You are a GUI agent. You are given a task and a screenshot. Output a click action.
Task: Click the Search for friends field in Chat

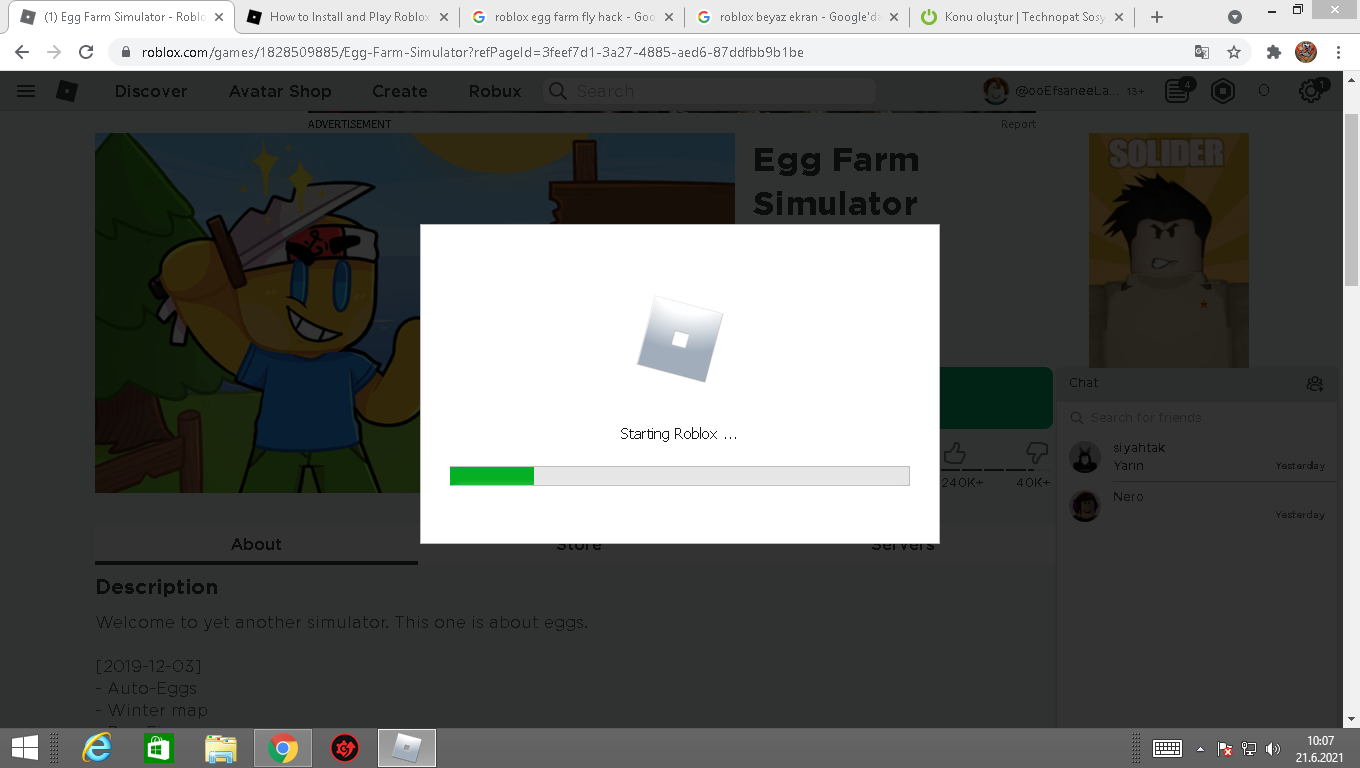pos(1197,418)
